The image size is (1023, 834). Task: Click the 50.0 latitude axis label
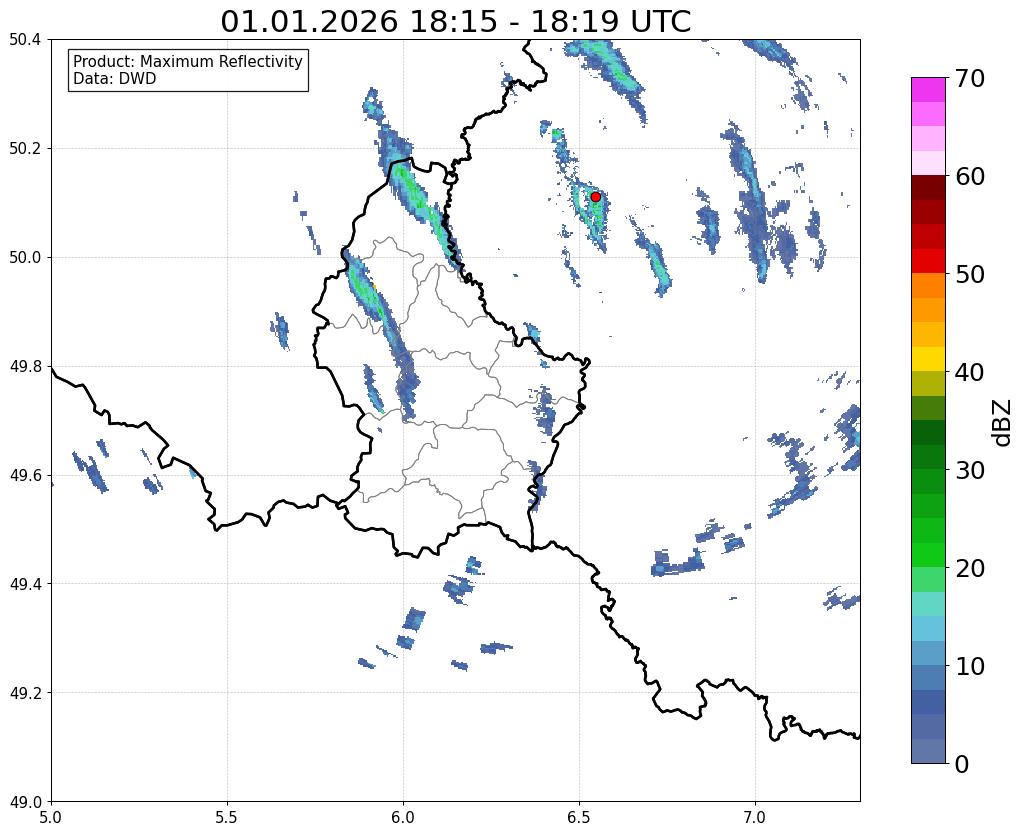pos(25,257)
